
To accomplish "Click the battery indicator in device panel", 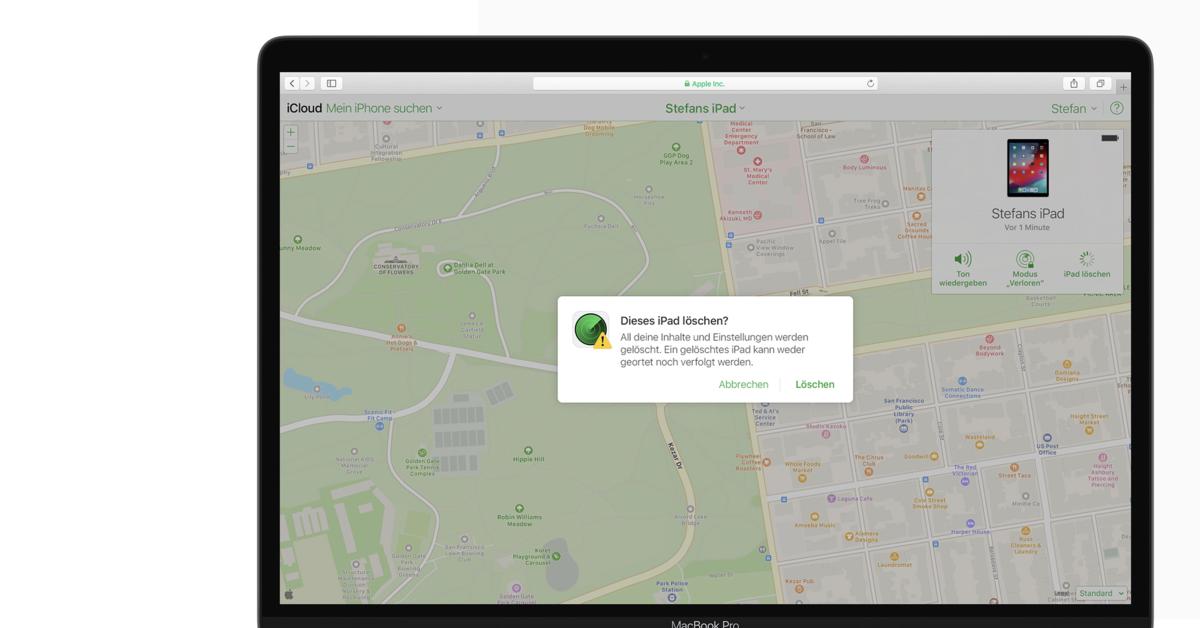I will tap(1110, 138).
